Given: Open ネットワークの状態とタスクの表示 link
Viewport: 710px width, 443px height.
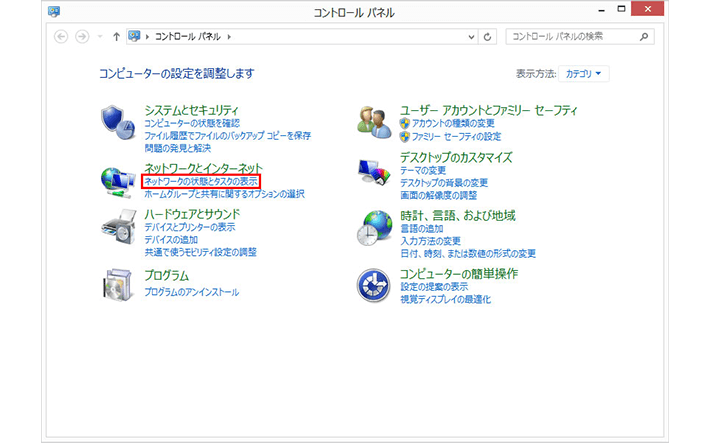Looking at the screenshot, I should [200, 181].
